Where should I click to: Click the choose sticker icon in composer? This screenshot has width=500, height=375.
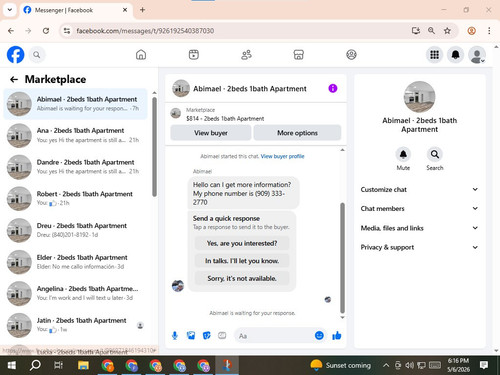[x=207, y=335]
